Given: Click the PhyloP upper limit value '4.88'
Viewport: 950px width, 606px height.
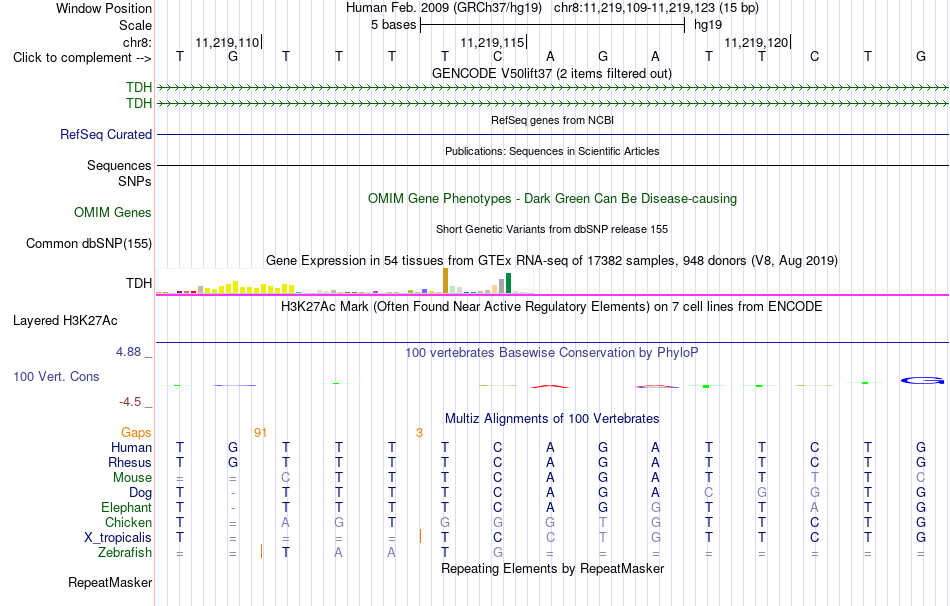Looking at the screenshot, I should pos(128,352).
